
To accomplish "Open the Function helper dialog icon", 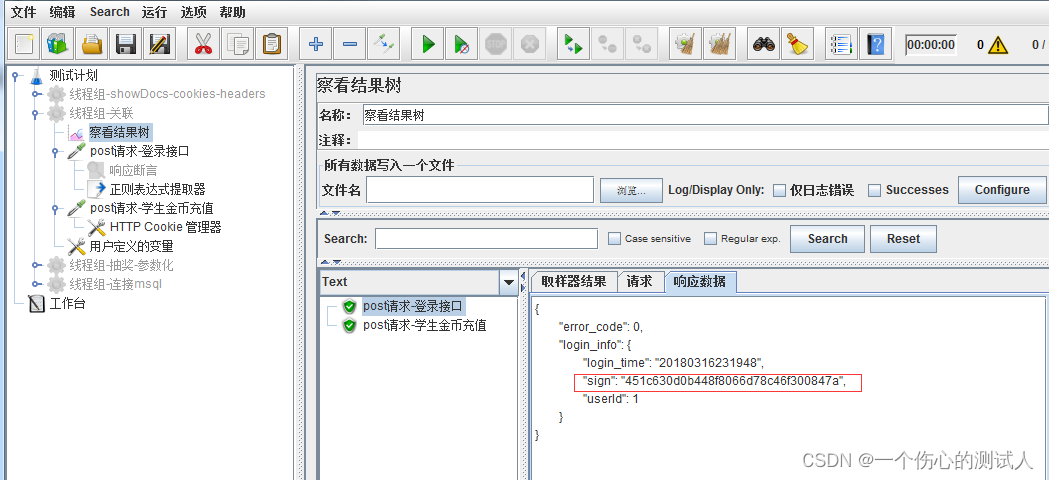I will pyautogui.click(x=842, y=45).
